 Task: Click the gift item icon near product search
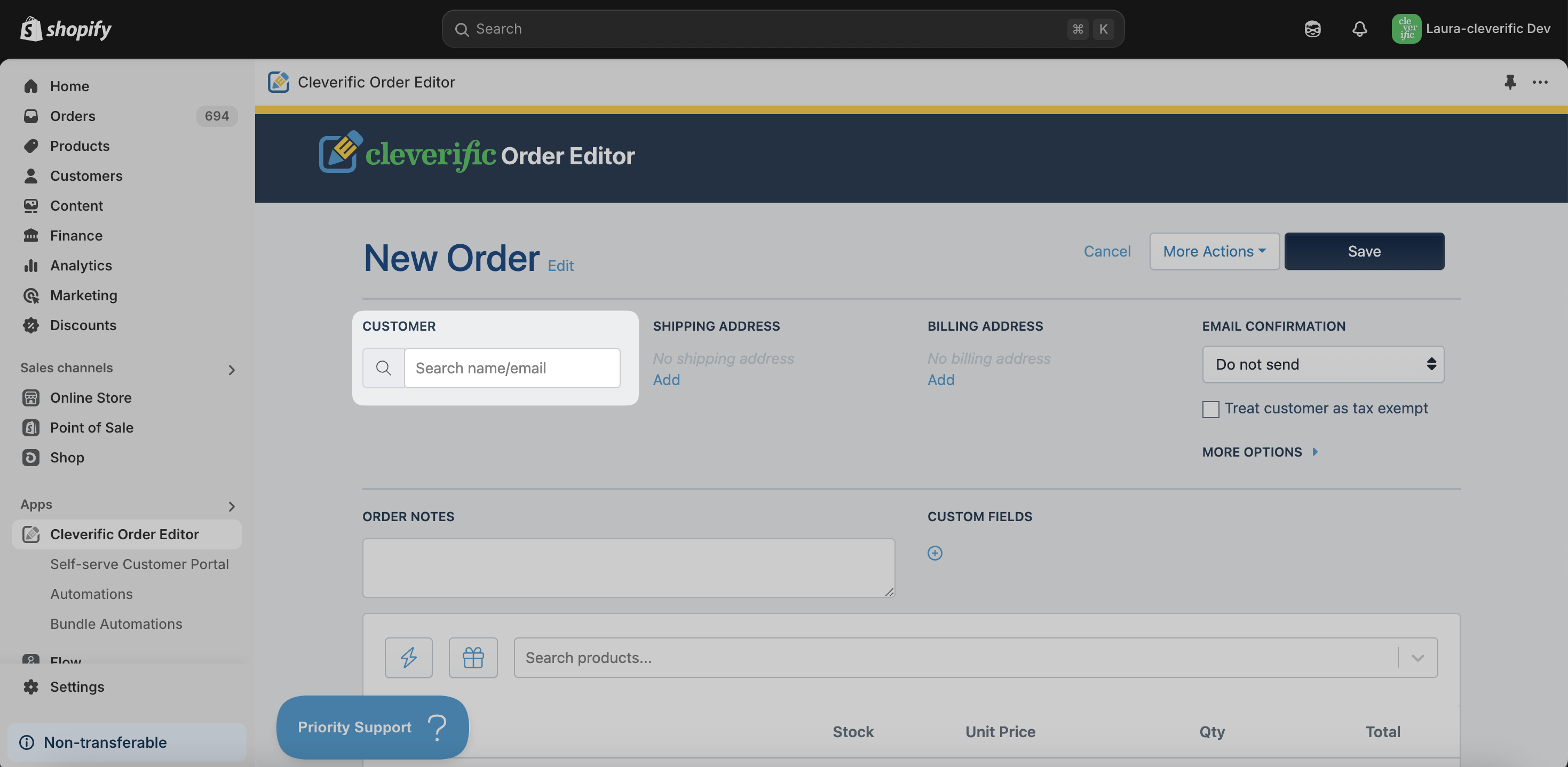473,658
